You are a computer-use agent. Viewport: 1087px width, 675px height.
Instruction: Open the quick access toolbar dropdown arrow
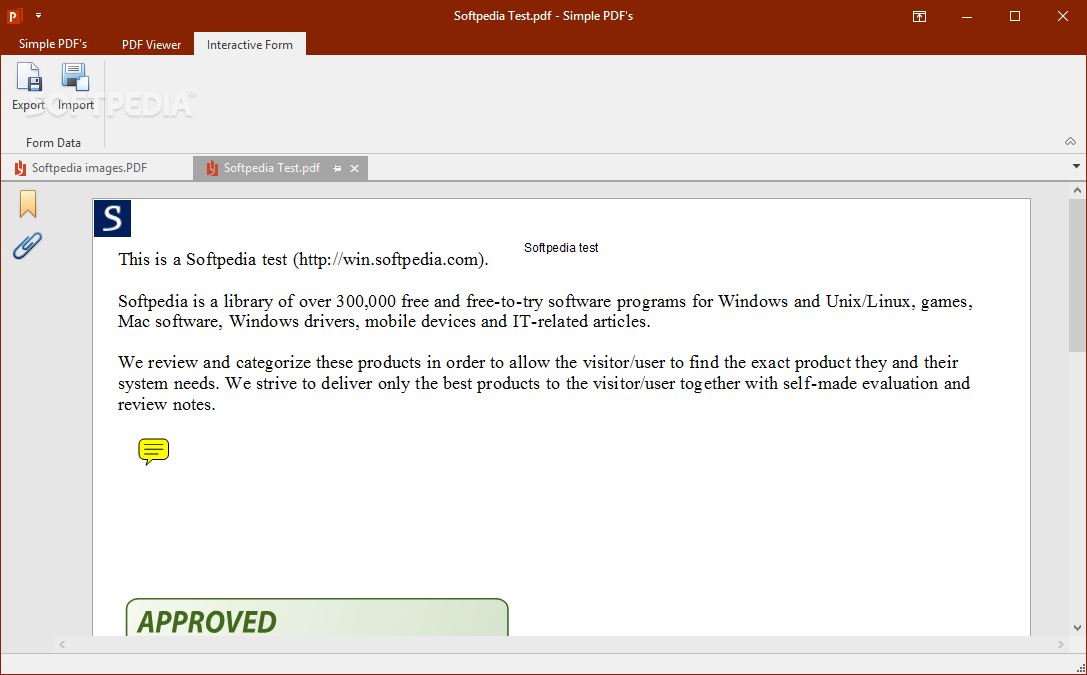coord(39,15)
